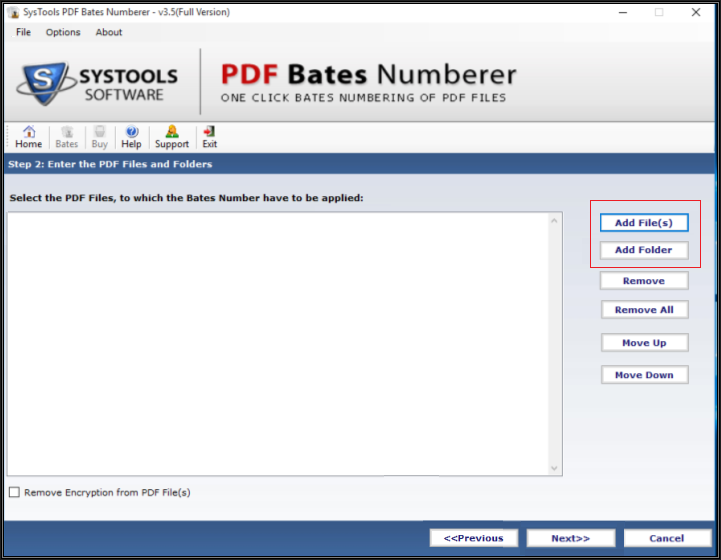Click the 'Step 2: Enter the PDF Files and Folders' heading
Screen dimensions: 721x560
[110, 164]
